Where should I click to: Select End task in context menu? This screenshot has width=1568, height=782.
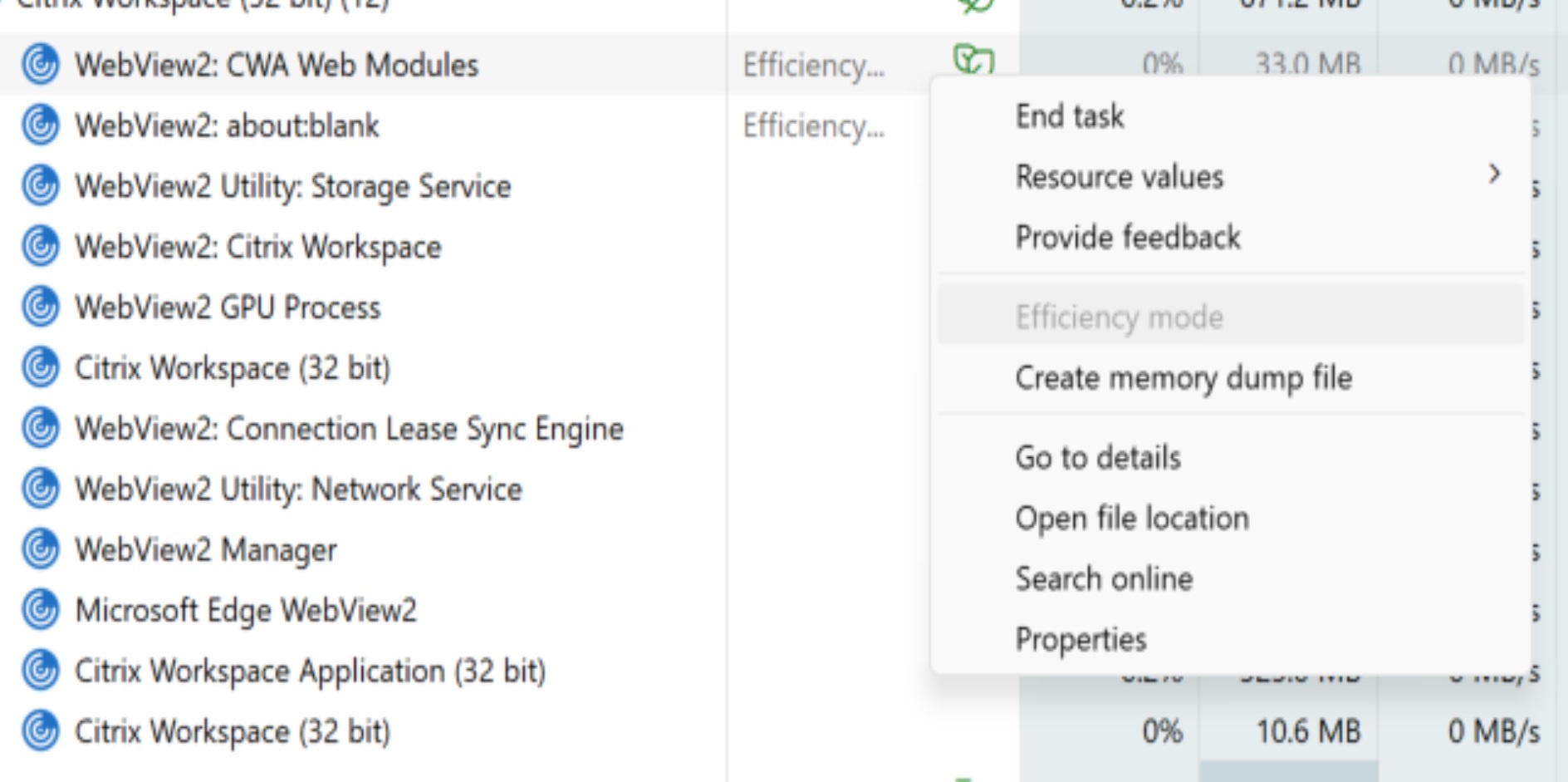pos(1070,116)
